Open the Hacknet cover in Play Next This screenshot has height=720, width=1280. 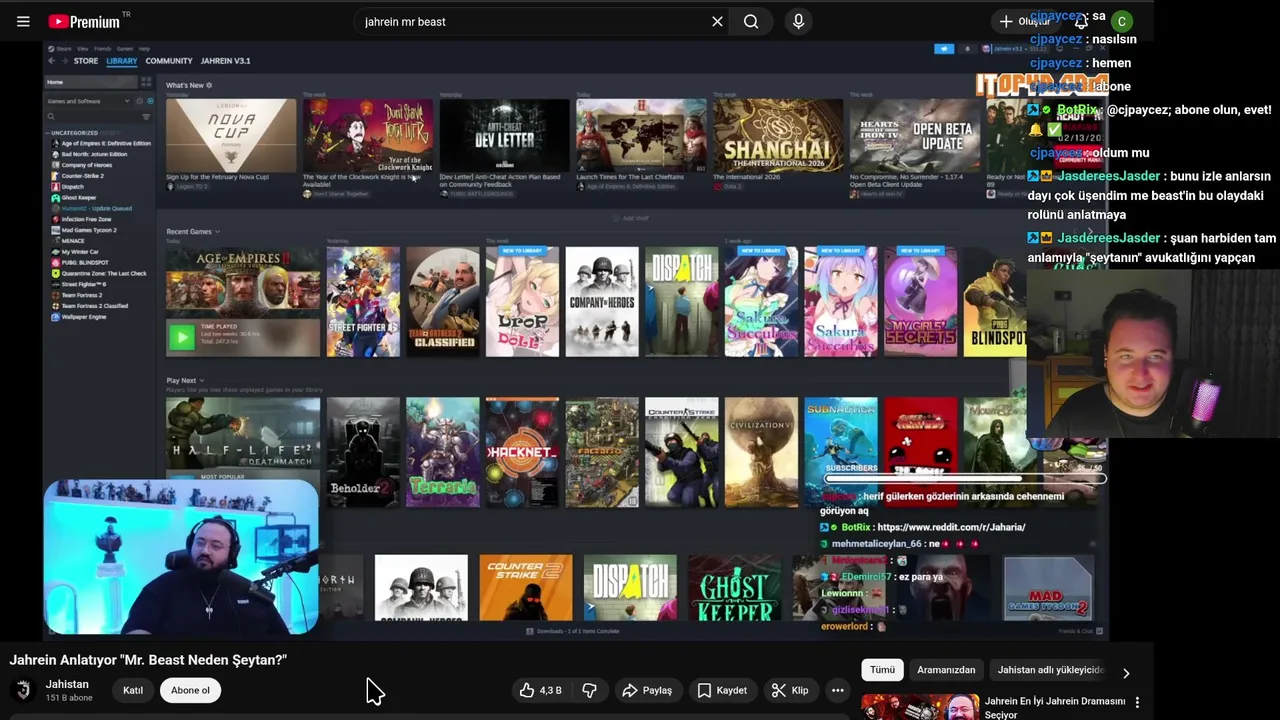pyautogui.click(x=522, y=452)
